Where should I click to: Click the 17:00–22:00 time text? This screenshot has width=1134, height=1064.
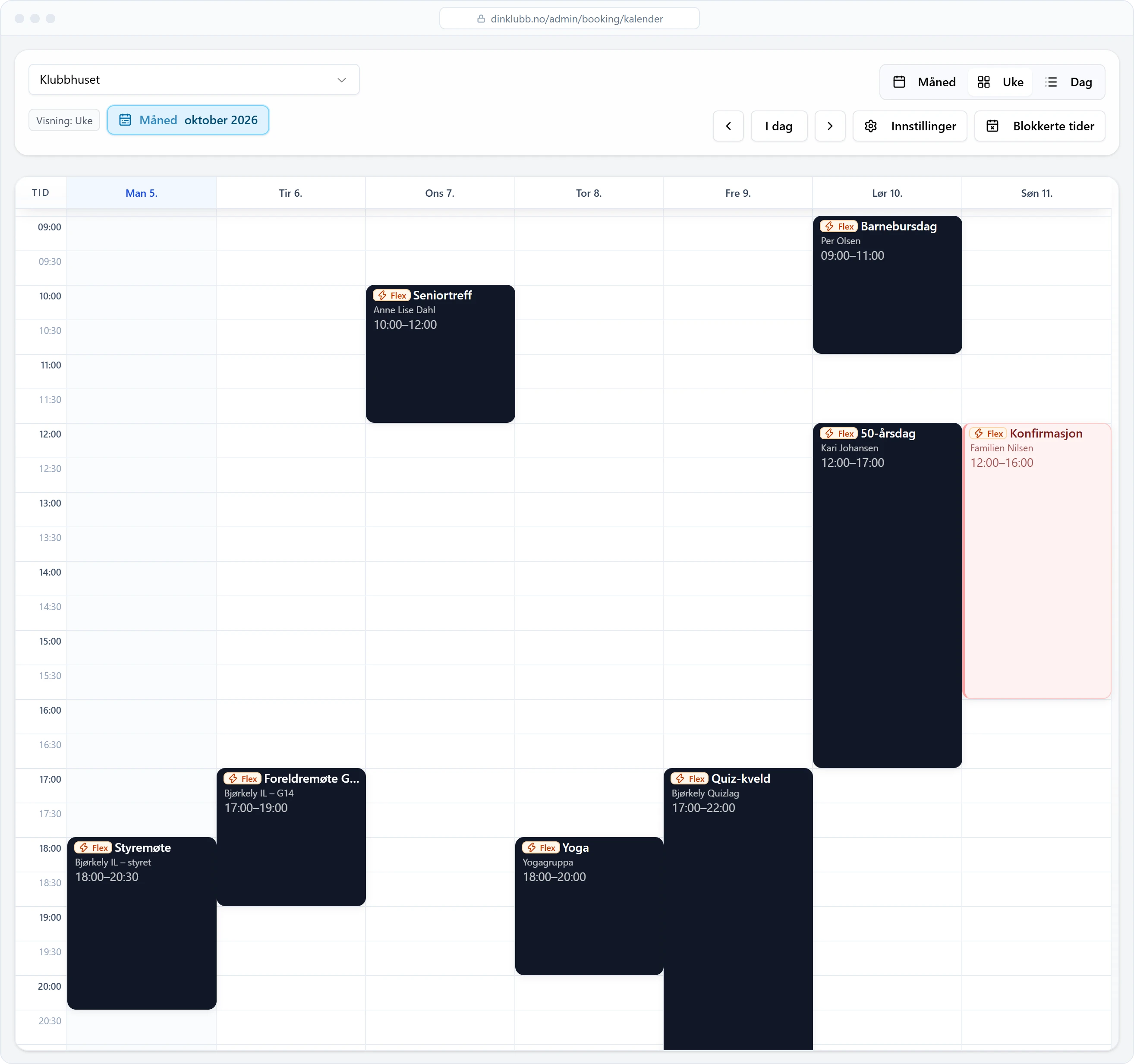[x=703, y=808]
